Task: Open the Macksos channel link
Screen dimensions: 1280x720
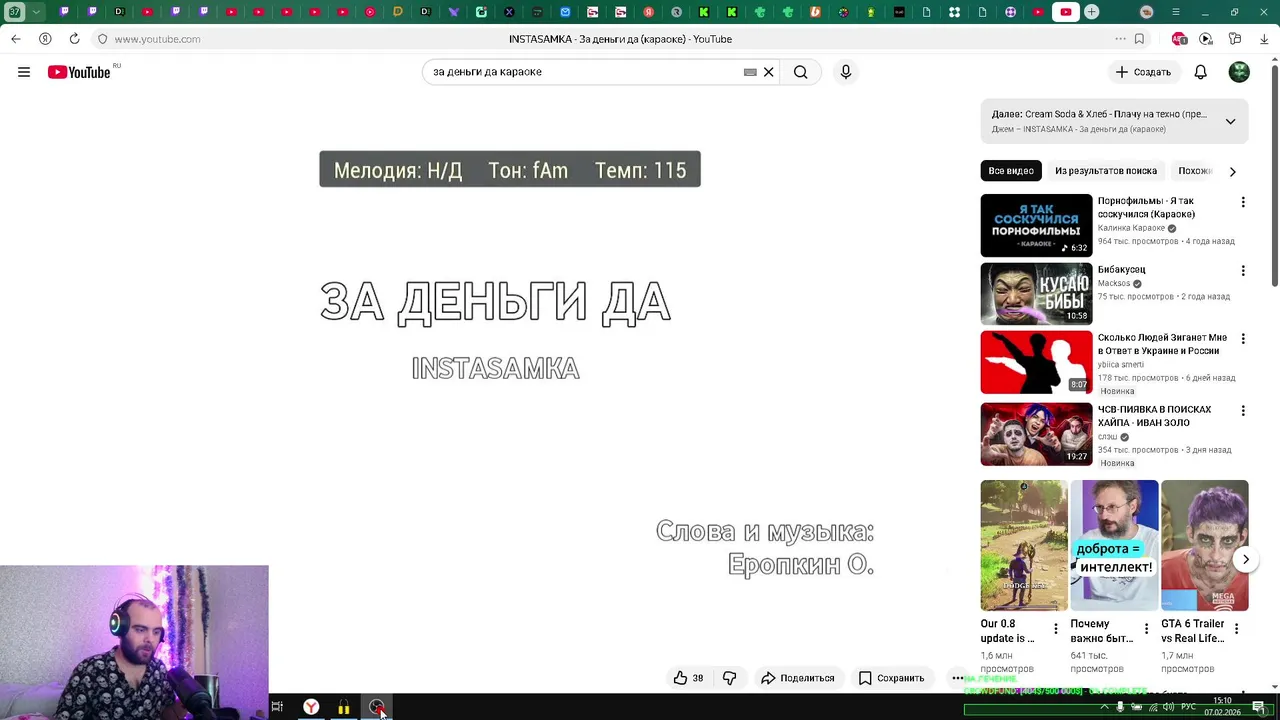Action: pos(1113,283)
